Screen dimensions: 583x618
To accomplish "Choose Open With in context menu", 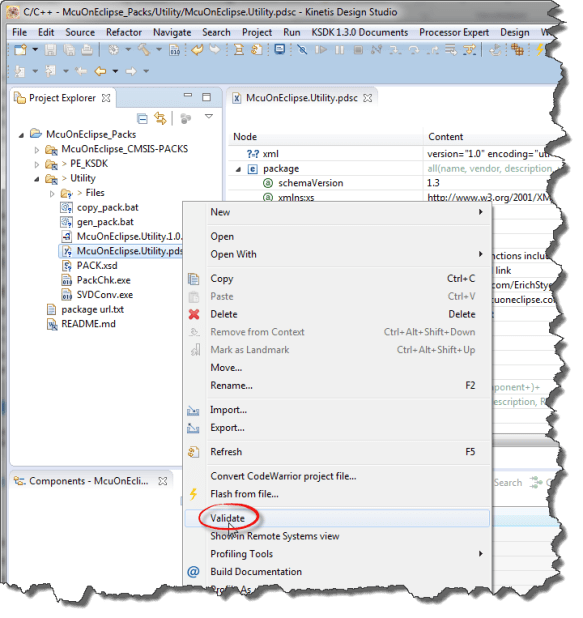I will click(x=337, y=254).
